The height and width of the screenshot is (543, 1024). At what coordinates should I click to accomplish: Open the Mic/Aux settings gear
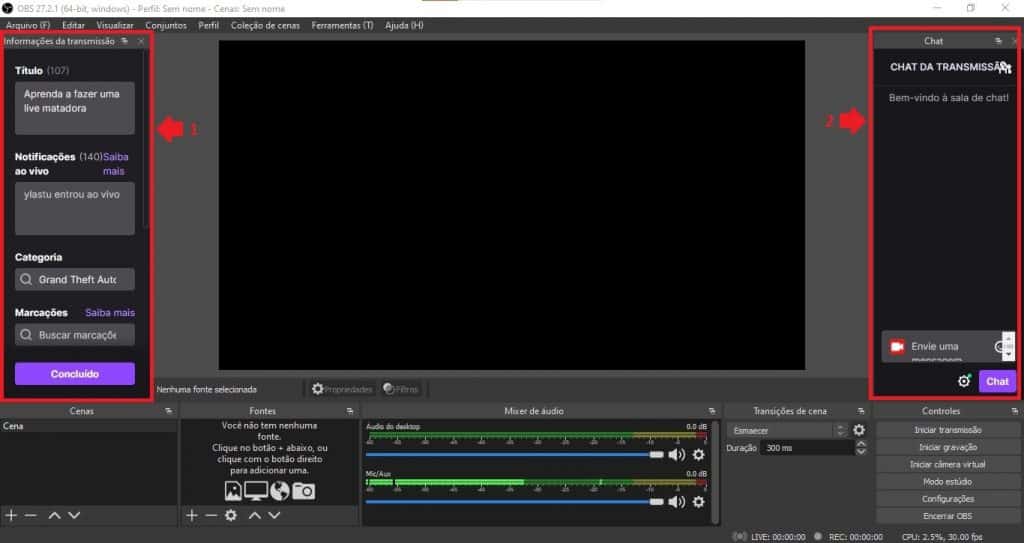(x=699, y=502)
